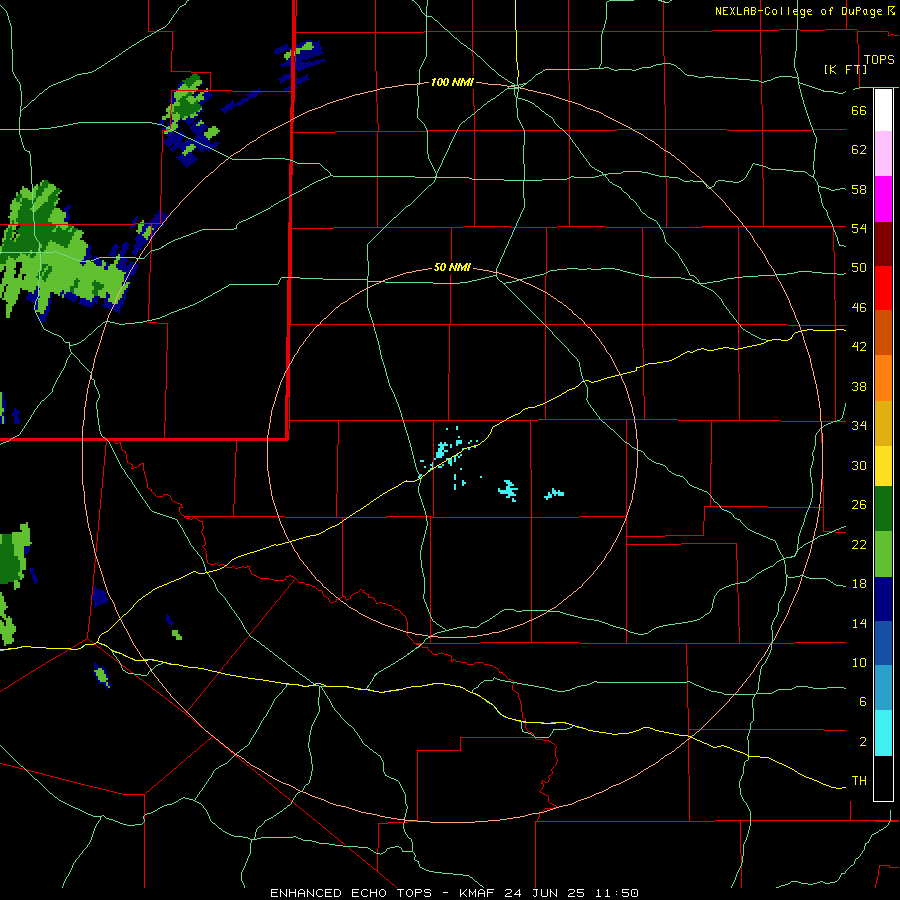Click 'ENHANCED ECHO TOPS' in the caption
Image resolution: width=900 pixels, height=900 pixels.
[351, 893]
